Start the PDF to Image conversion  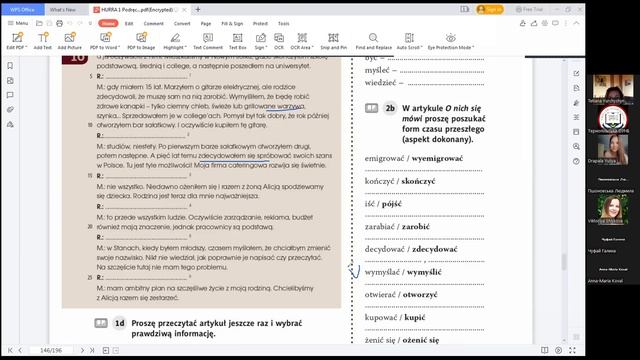141,41
